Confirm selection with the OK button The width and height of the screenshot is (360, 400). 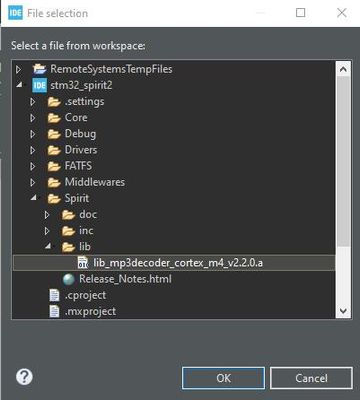(x=223, y=378)
